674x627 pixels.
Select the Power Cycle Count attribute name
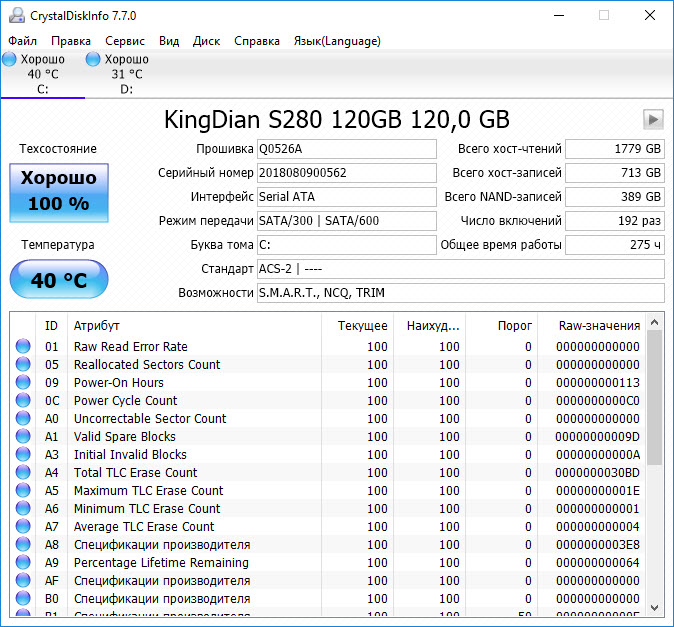tap(126, 401)
